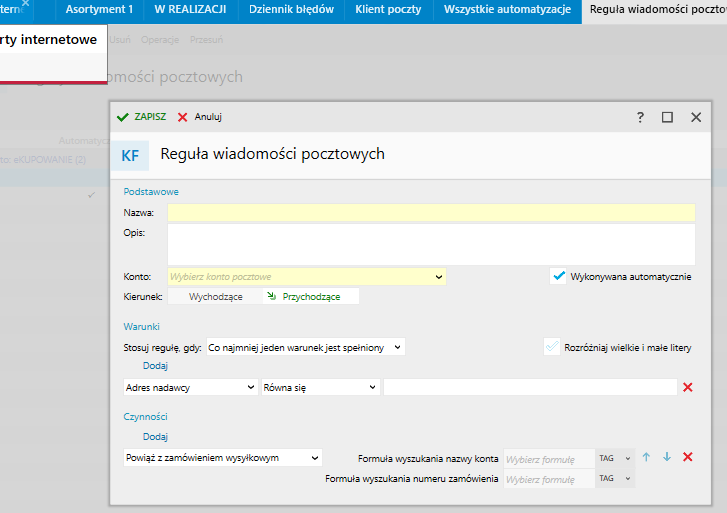Maximize the rule dialog window
This screenshot has width=727, height=513.
[x=667, y=117]
